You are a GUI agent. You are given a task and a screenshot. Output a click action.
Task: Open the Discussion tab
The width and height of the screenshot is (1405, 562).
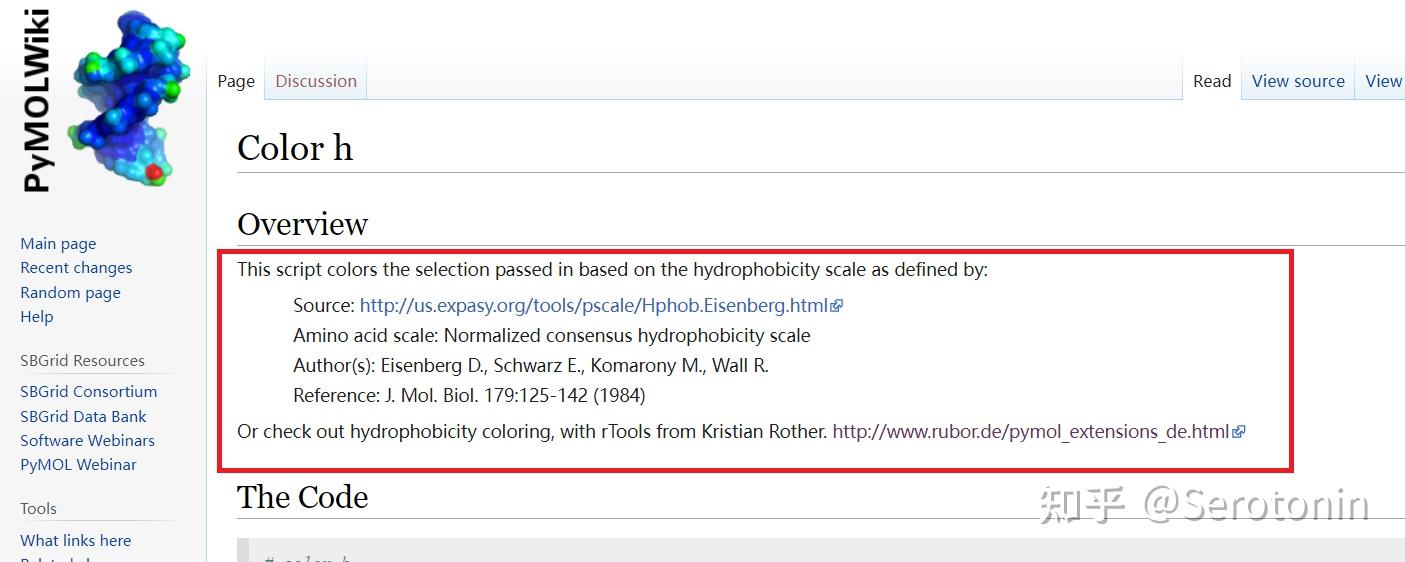coord(316,81)
